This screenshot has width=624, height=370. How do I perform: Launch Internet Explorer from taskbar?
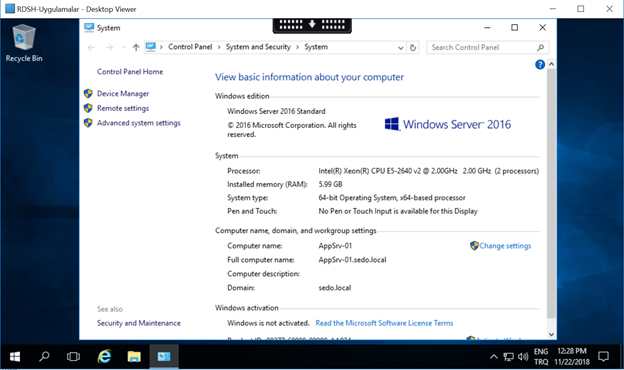104,357
